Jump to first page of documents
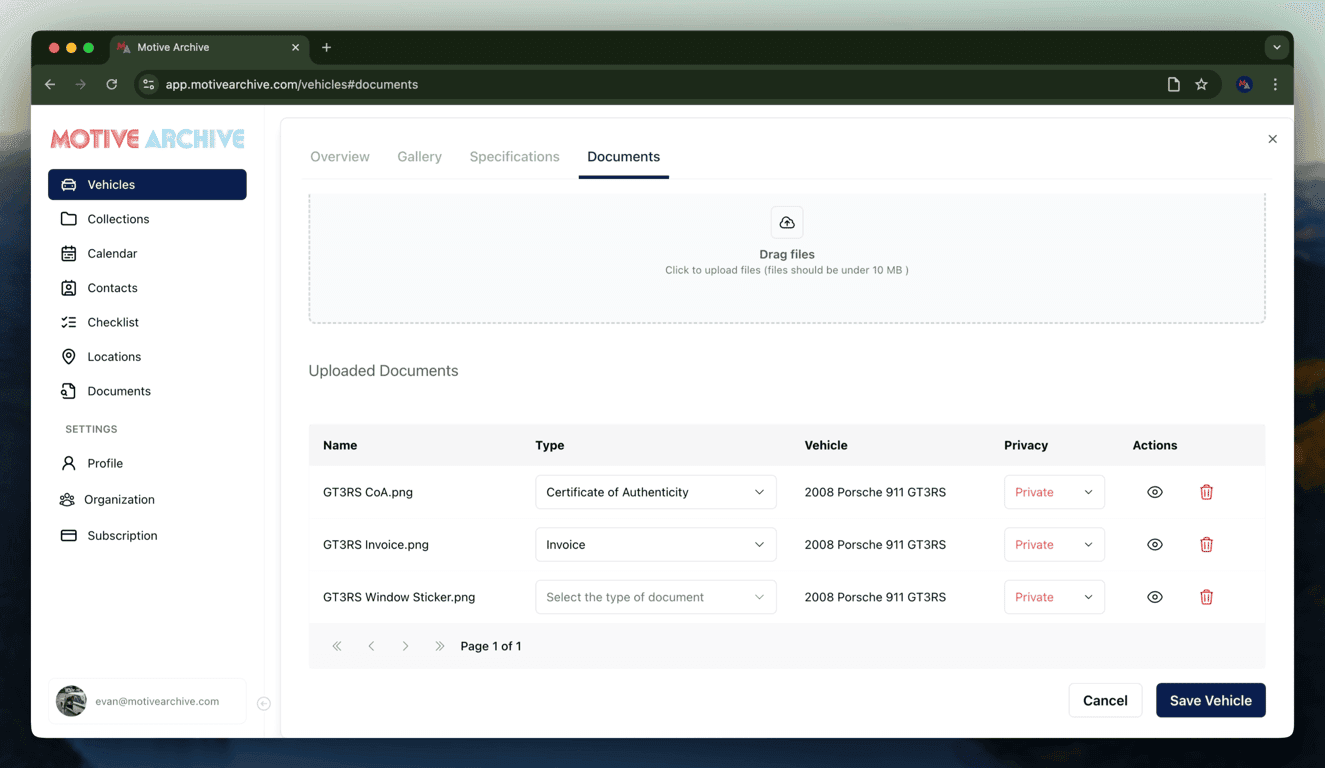 [x=337, y=646]
